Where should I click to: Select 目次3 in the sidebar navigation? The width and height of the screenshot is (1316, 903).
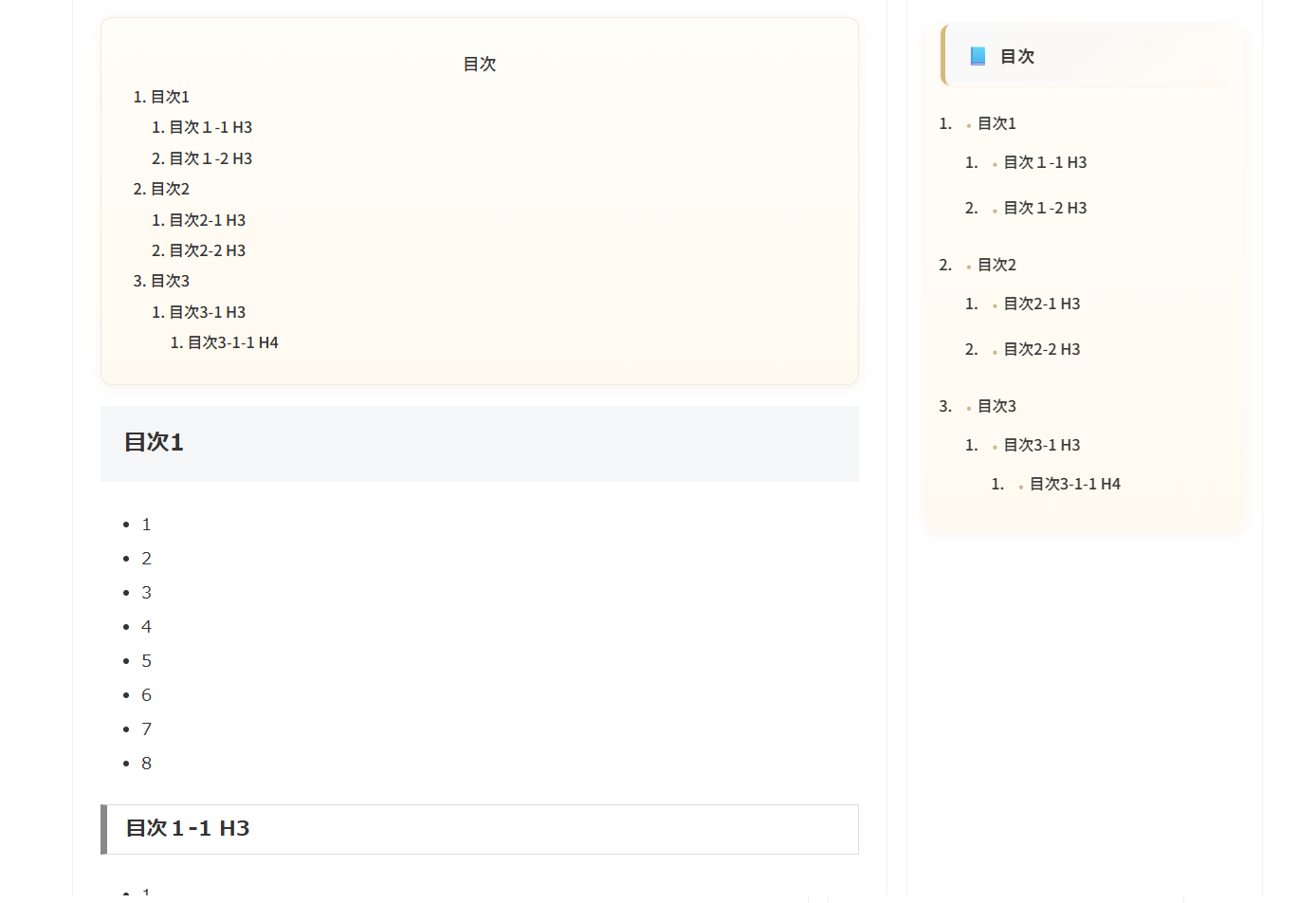(996, 405)
